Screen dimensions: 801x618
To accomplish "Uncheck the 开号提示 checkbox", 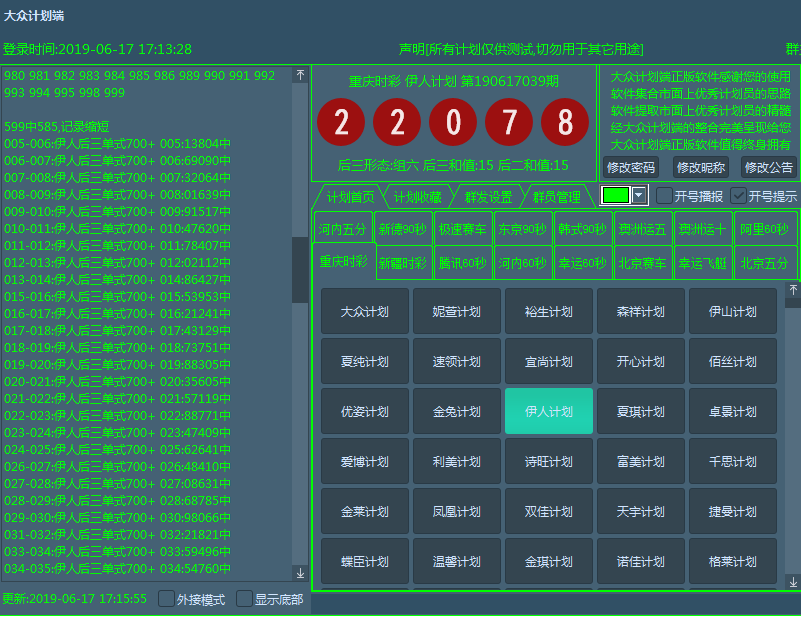I will pyautogui.click(x=739, y=196).
